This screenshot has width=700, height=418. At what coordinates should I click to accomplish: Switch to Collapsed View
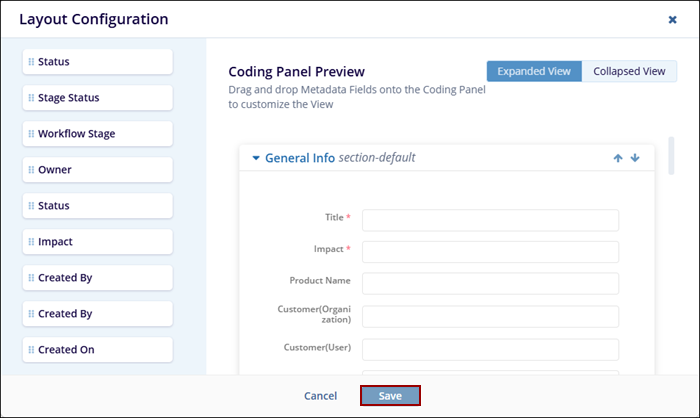click(x=629, y=71)
